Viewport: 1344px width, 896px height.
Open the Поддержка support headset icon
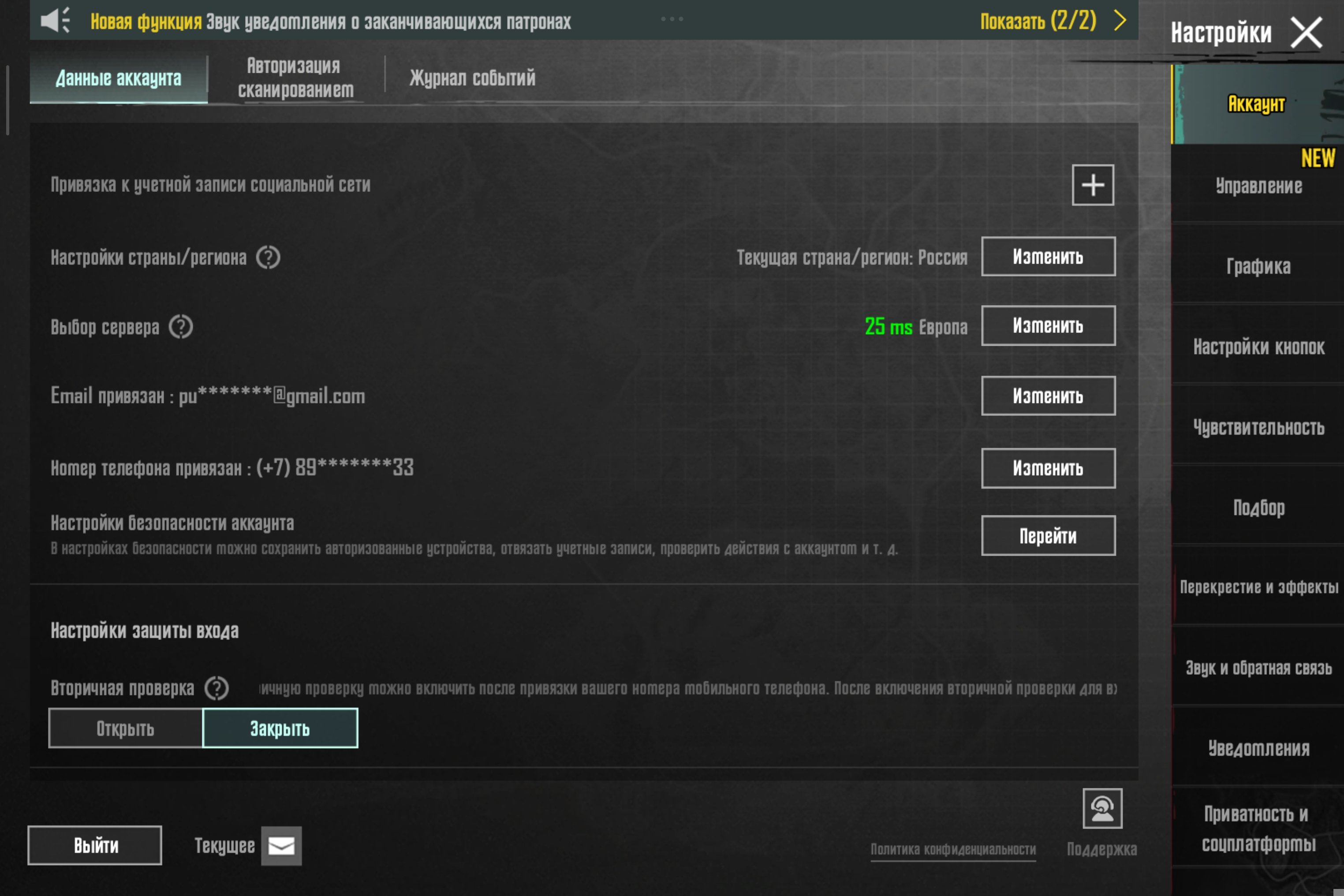pos(1102,809)
